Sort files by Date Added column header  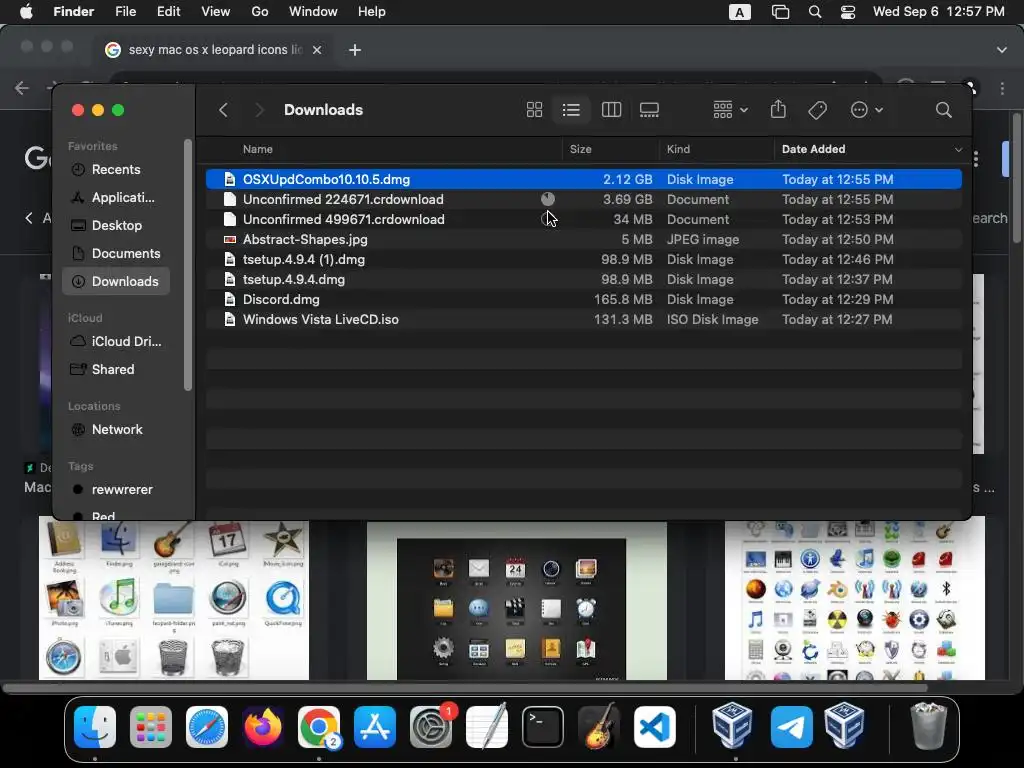(813, 149)
